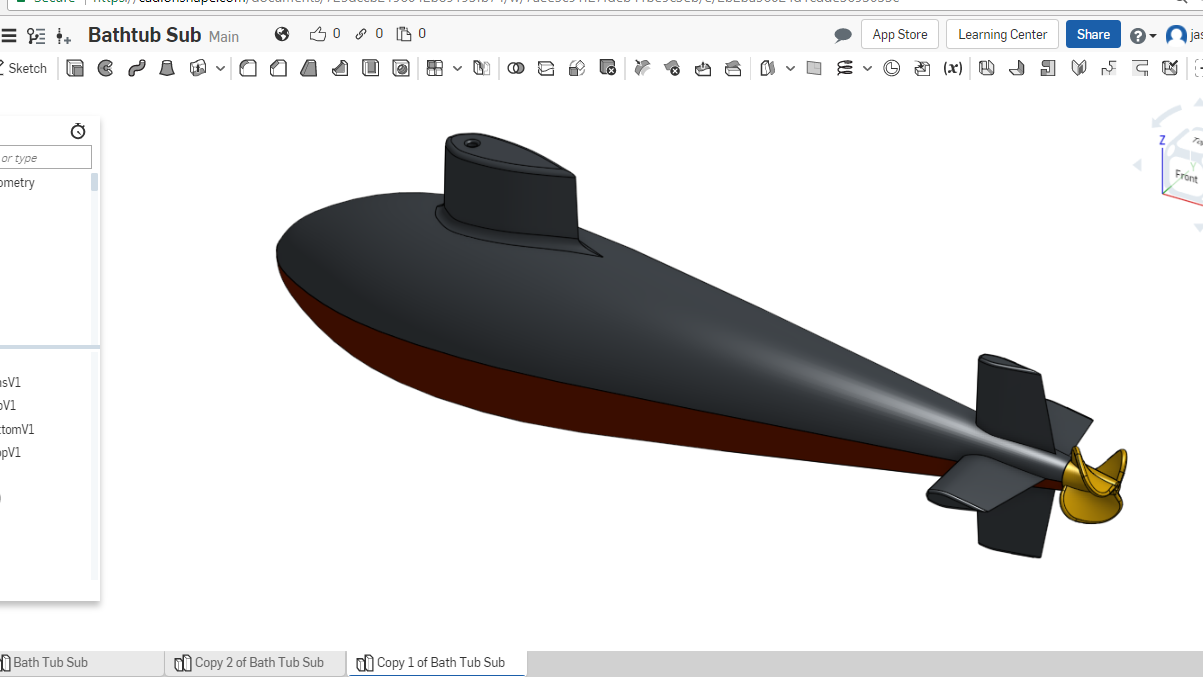The height and width of the screenshot is (677, 1203).
Task: Select the sheet metal Flange tool
Action: [1017, 69]
